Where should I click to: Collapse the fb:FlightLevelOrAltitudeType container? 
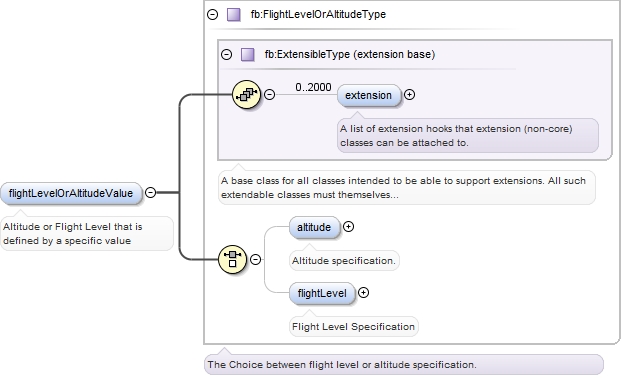(213, 15)
